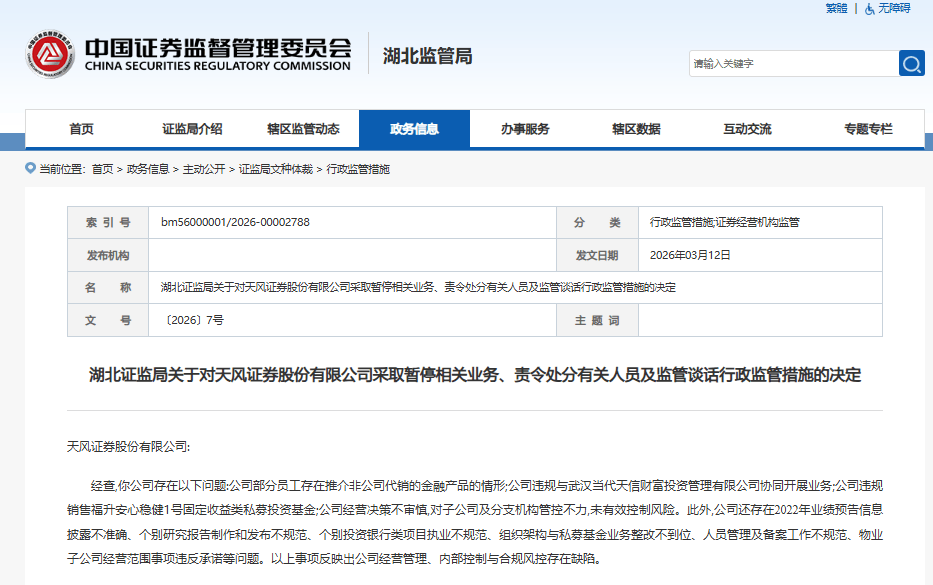Click the magnifier search button

(x=912, y=64)
